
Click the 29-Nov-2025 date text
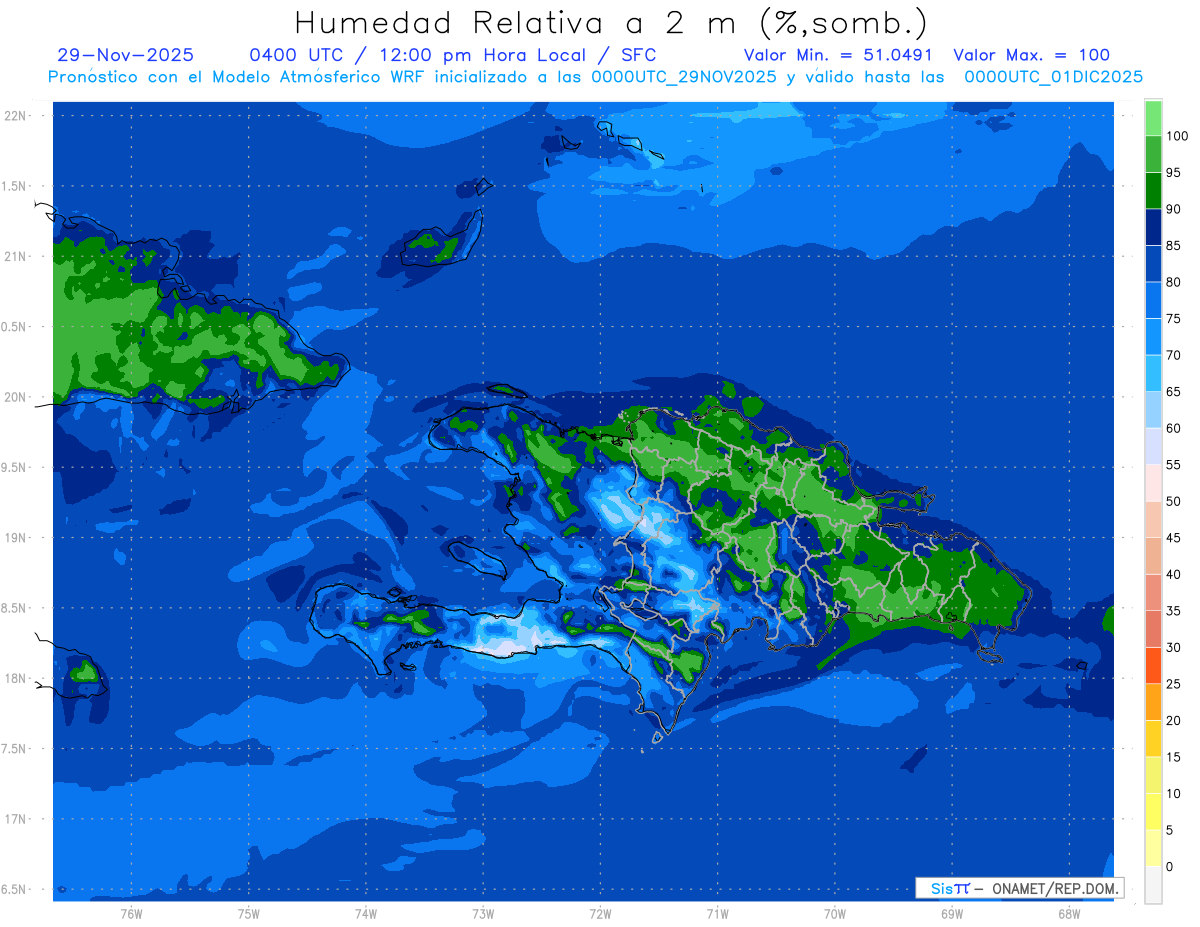(126, 55)
